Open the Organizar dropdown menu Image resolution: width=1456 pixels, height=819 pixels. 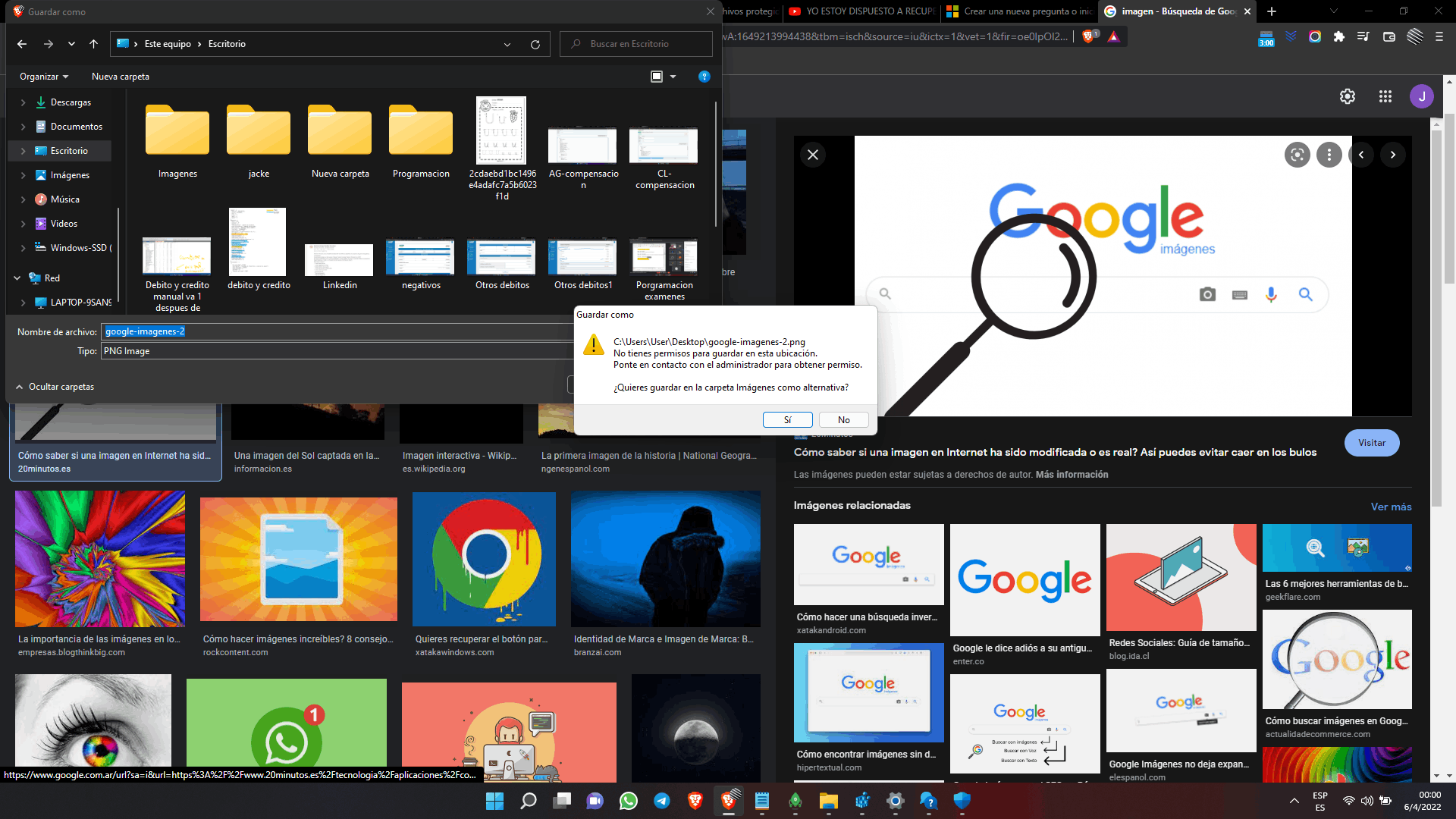click(x=43, y=77)
